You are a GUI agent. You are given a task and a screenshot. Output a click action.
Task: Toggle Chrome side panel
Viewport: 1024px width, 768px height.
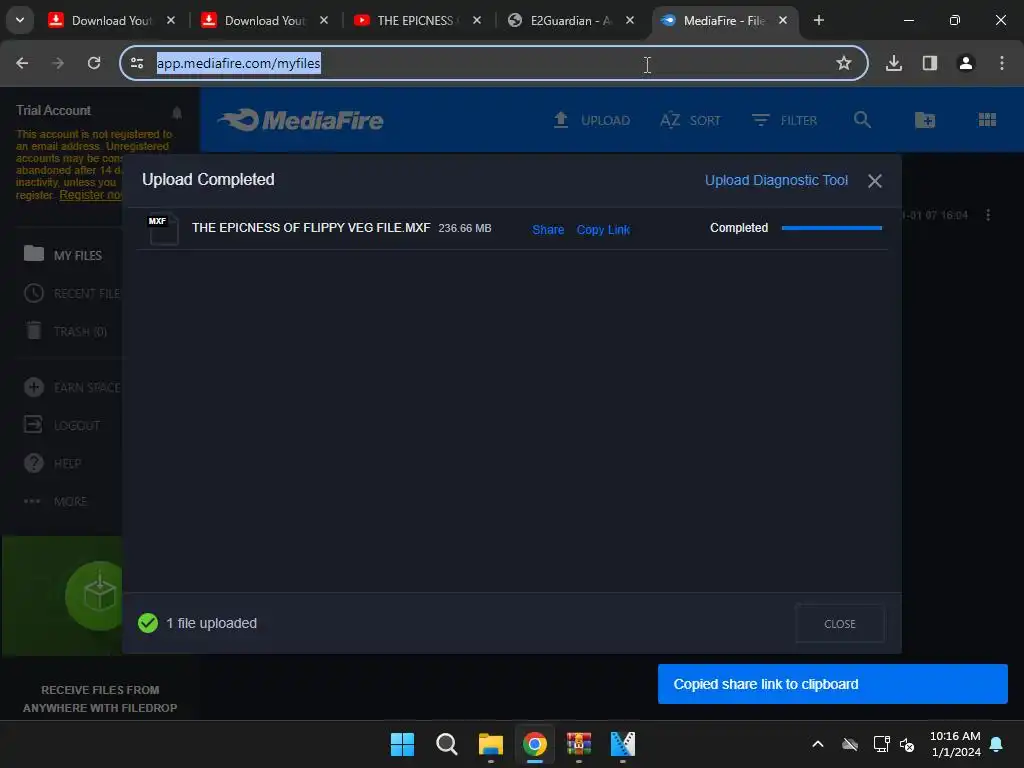click(x=929, y=63)
